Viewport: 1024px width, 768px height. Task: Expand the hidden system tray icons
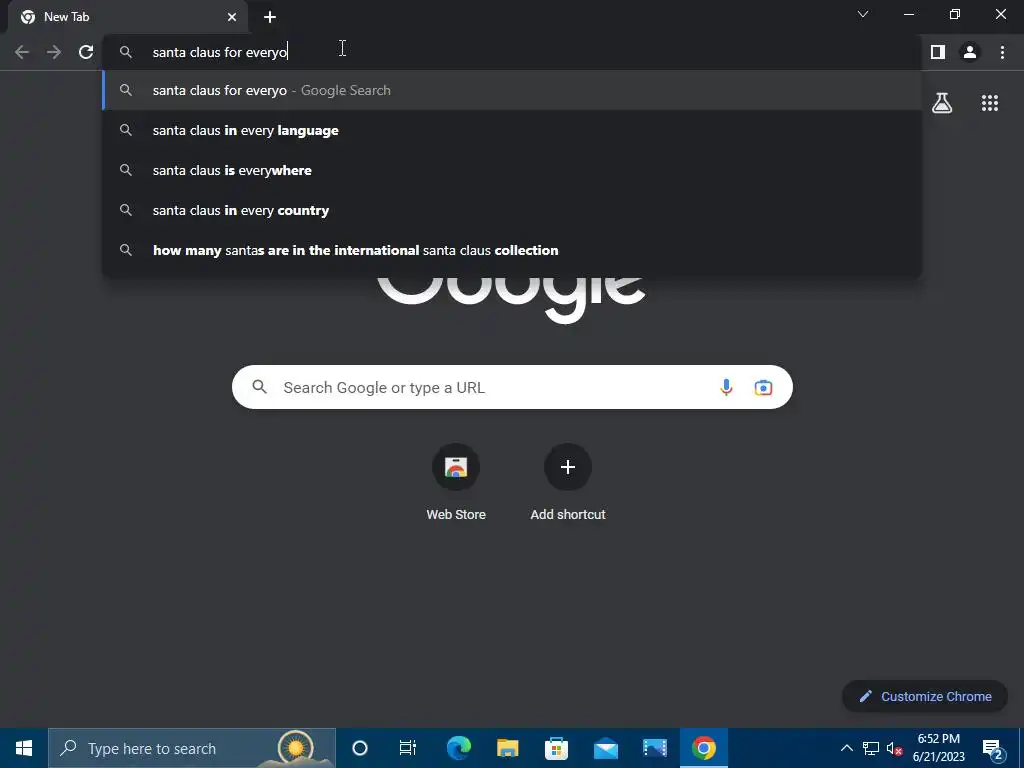click(846, 748)
